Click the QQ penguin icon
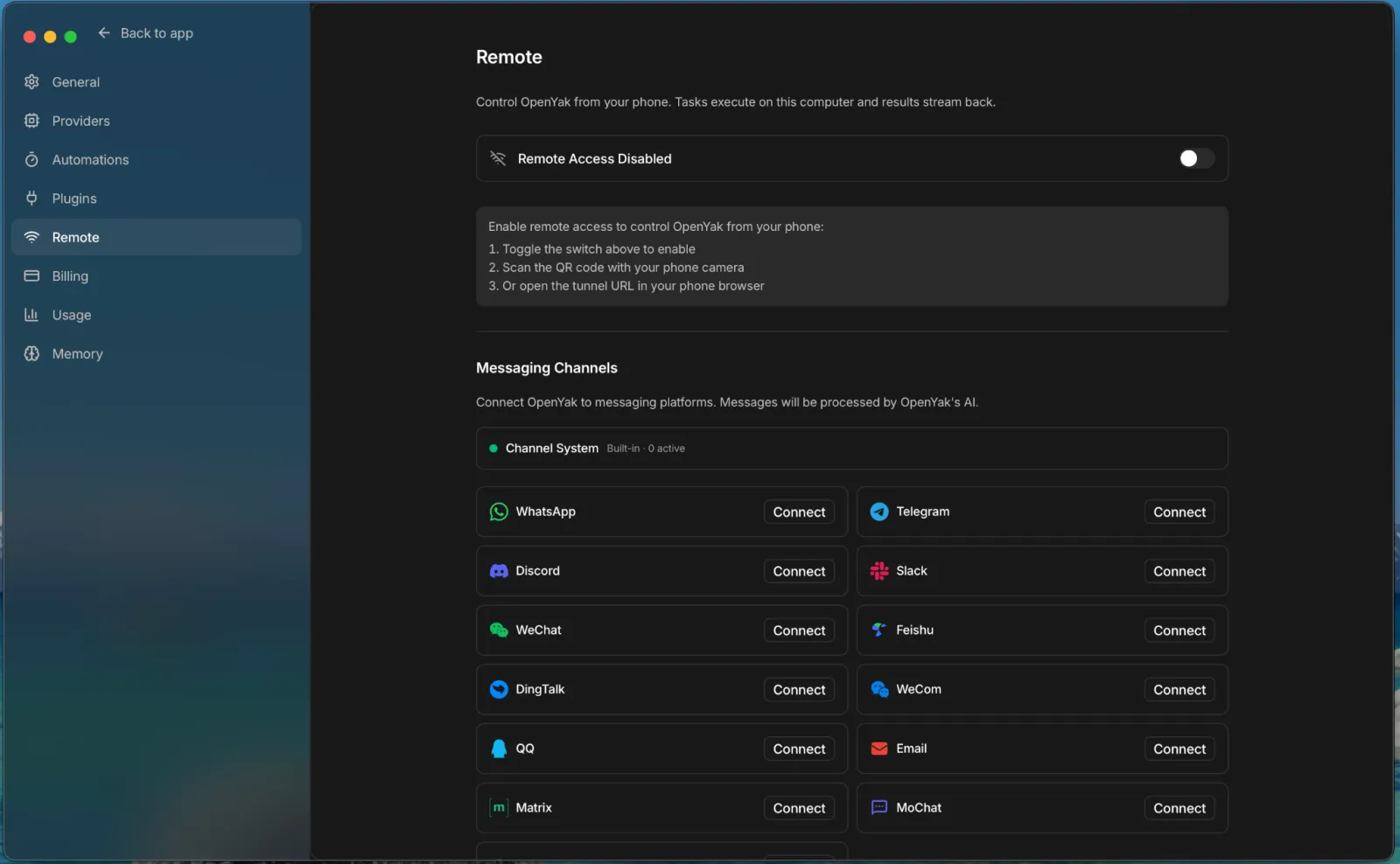The width and height of the screenshot is (1400, 864). click(x=499, y=749)
